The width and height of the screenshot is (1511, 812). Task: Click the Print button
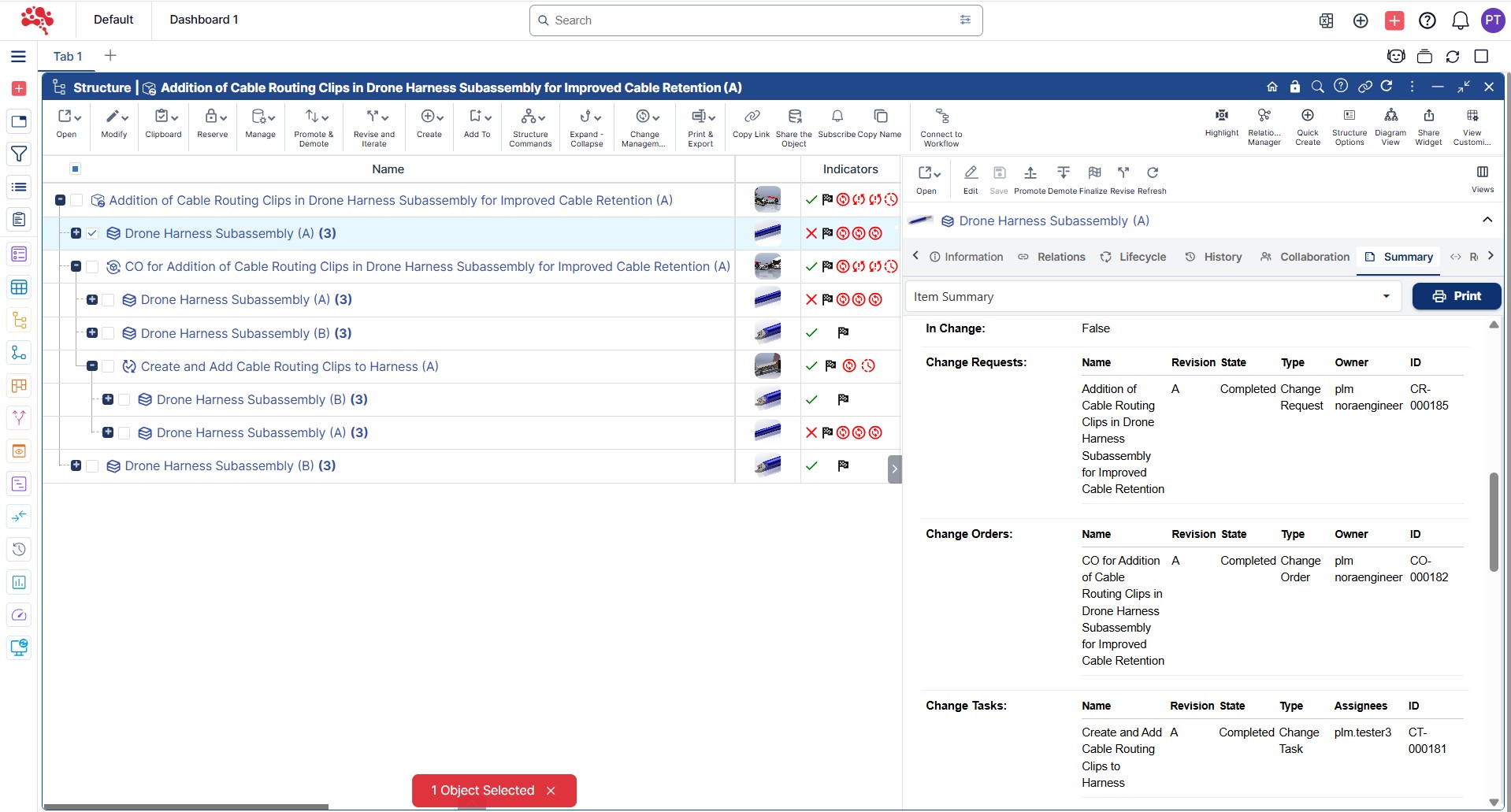1456,296
